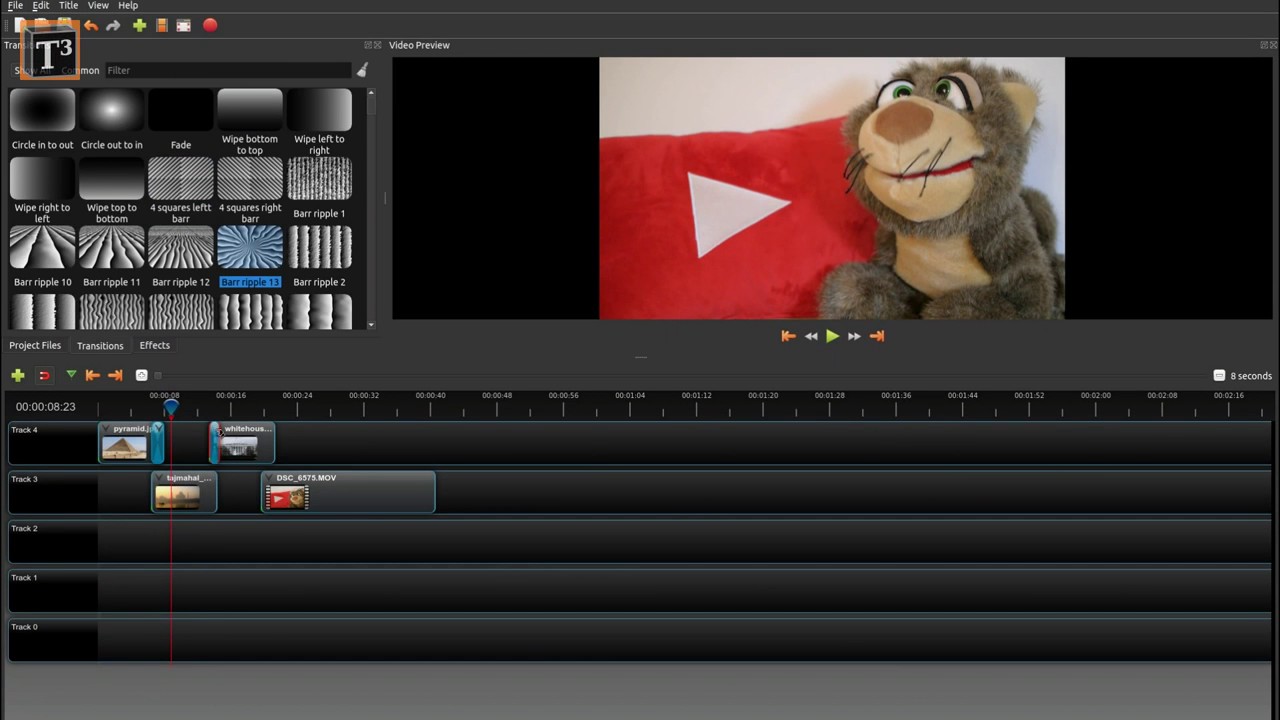1280x720 pixels.
Task: Select the Circle in to out transition
Action: point(42,120)
